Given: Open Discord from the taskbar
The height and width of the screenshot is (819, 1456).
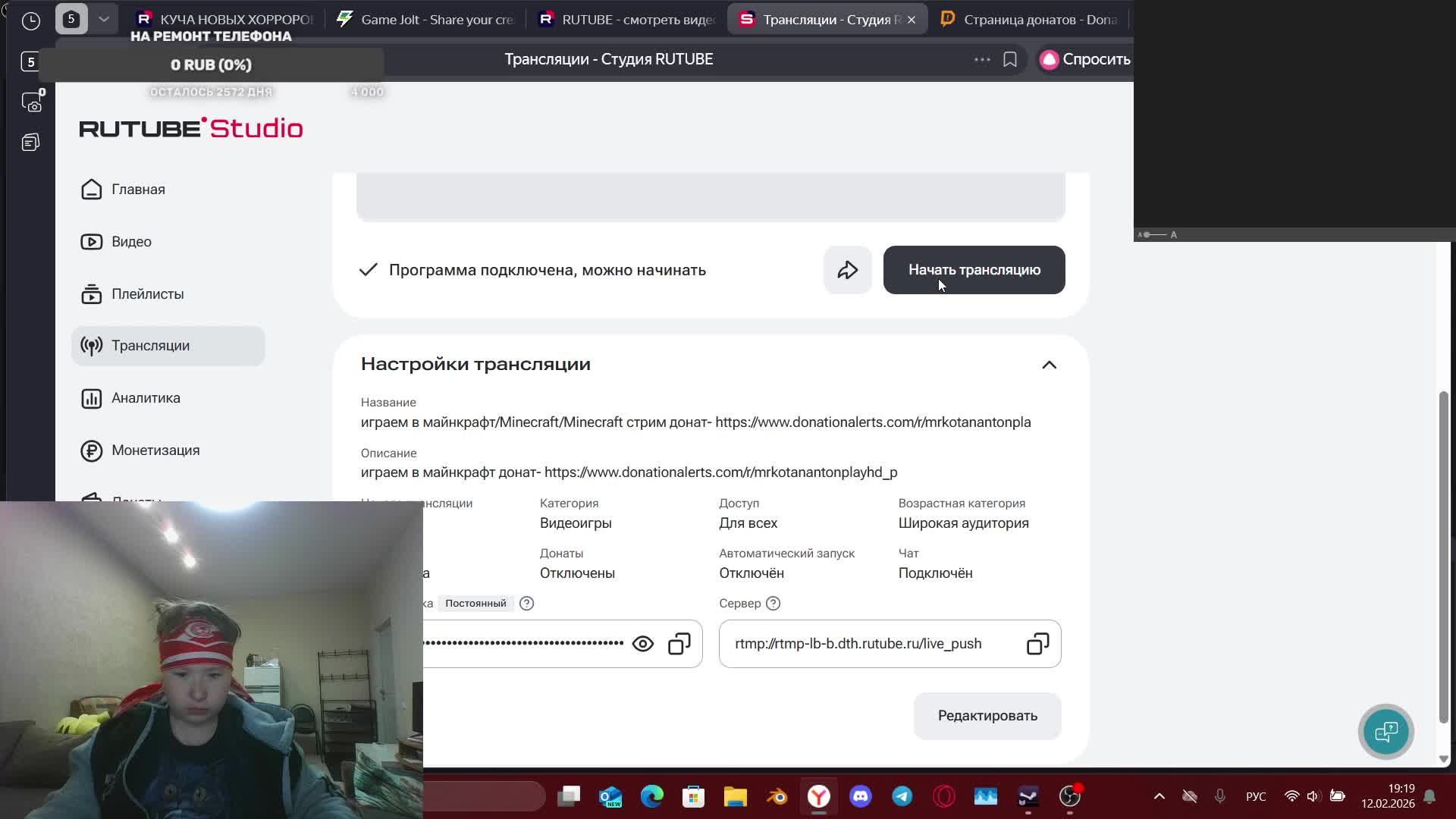Looking at the screenshot, I should [860, 796].
